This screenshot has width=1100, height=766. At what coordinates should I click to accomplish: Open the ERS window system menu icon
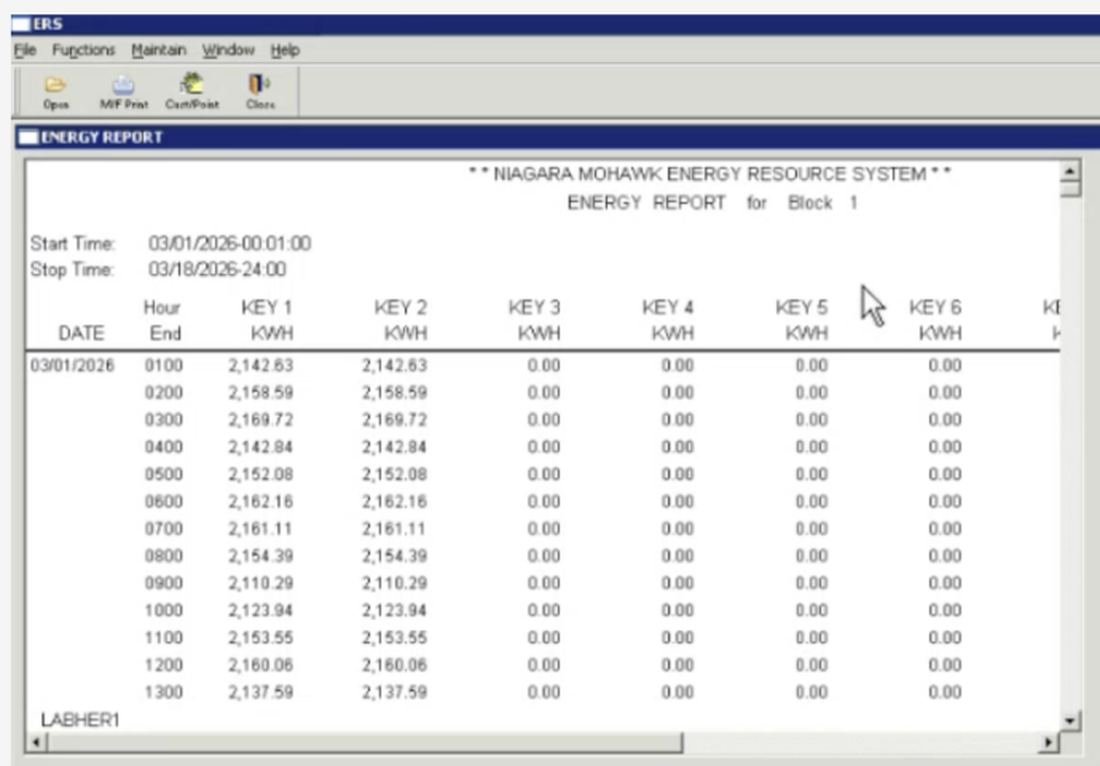[x=21, y=25]
